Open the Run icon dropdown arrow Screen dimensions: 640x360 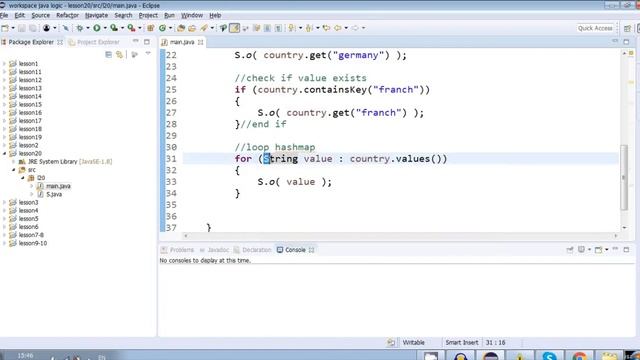[x=105, y=28]
